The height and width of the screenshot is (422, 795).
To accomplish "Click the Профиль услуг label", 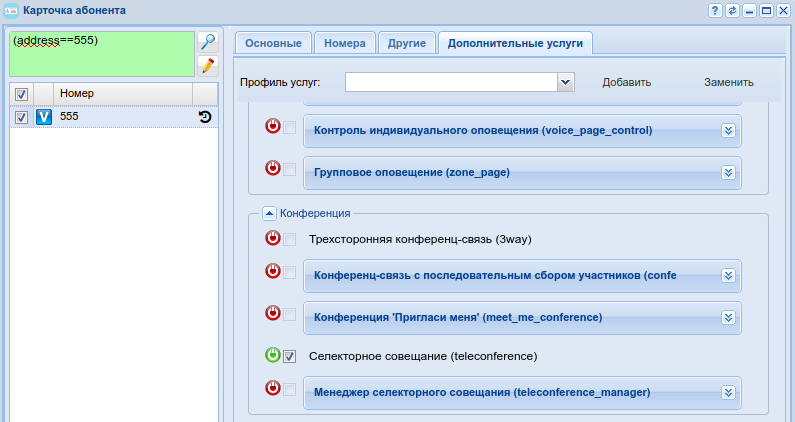I will point(280,82).
